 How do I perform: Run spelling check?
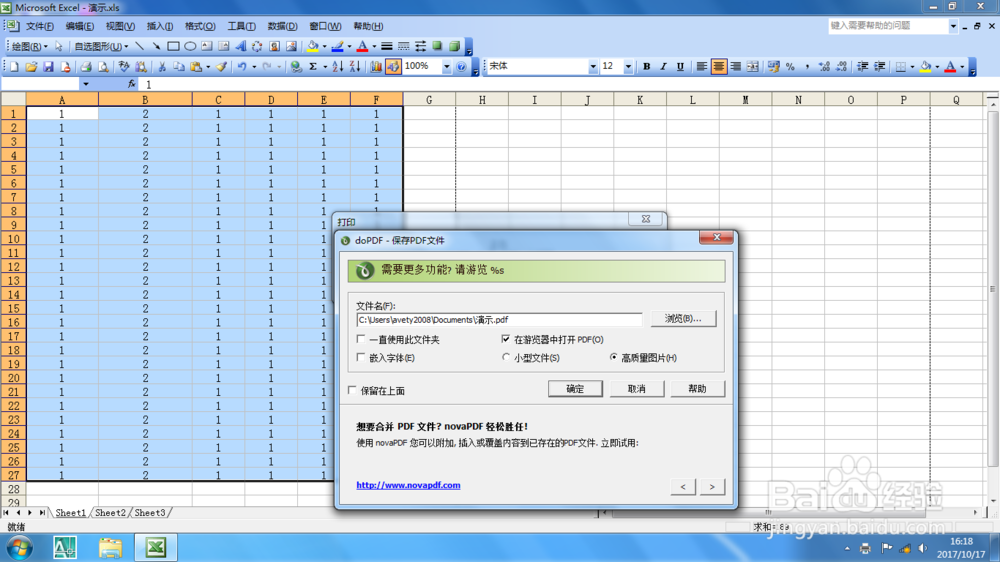[124, 66]
